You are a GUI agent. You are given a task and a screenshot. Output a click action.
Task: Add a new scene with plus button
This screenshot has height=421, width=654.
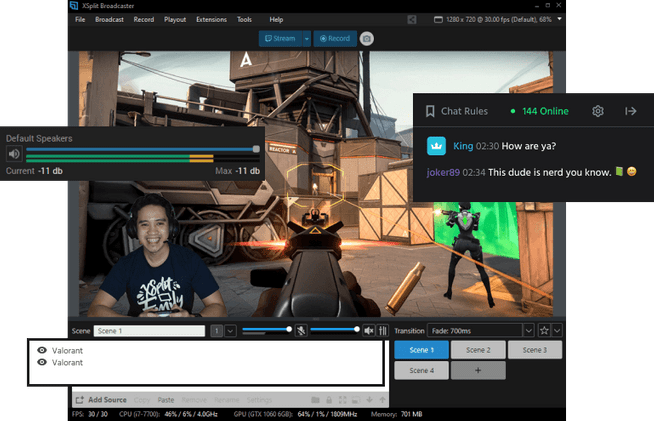(x=478, y=371)
